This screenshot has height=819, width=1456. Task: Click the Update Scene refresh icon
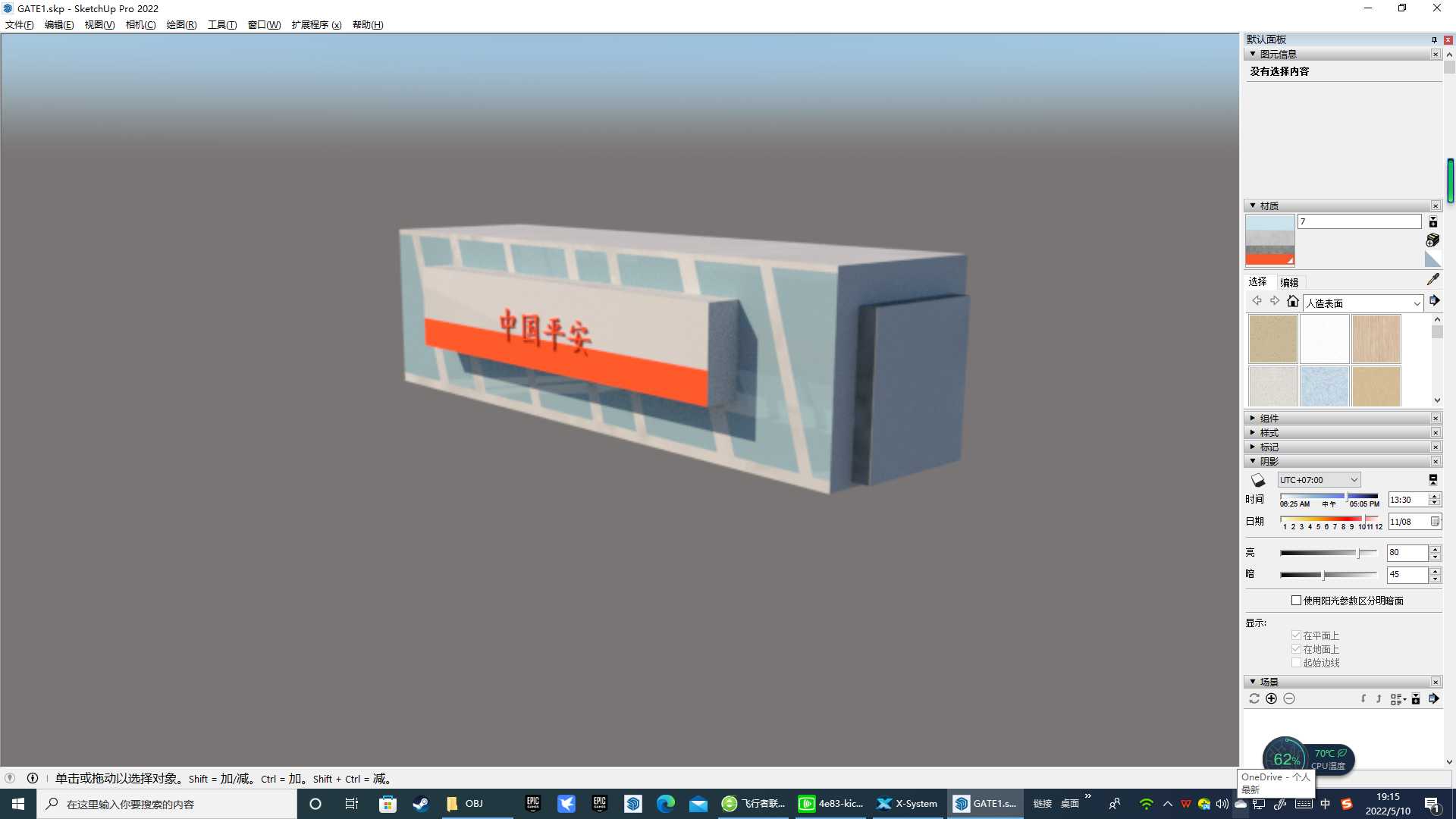(1254, 698)
